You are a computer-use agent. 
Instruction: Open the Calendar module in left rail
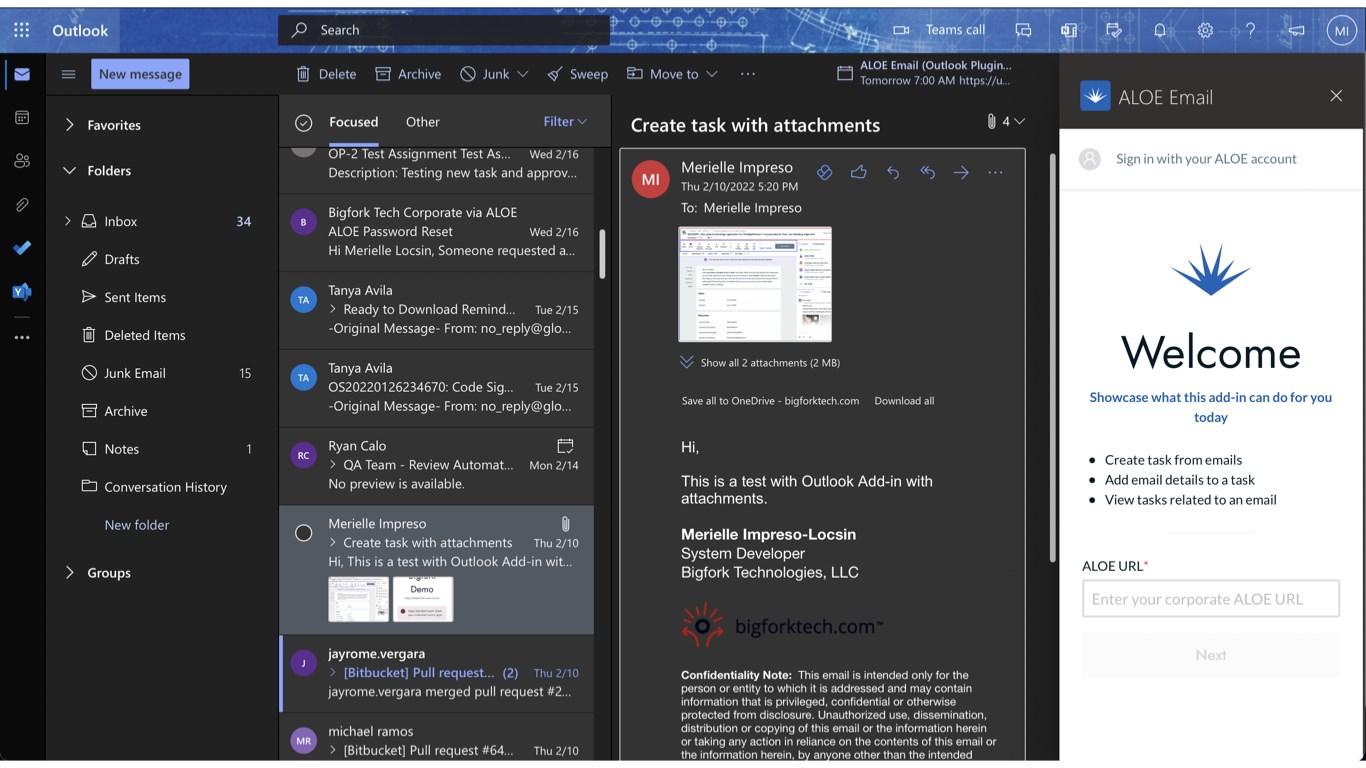[x=22, y=118]
